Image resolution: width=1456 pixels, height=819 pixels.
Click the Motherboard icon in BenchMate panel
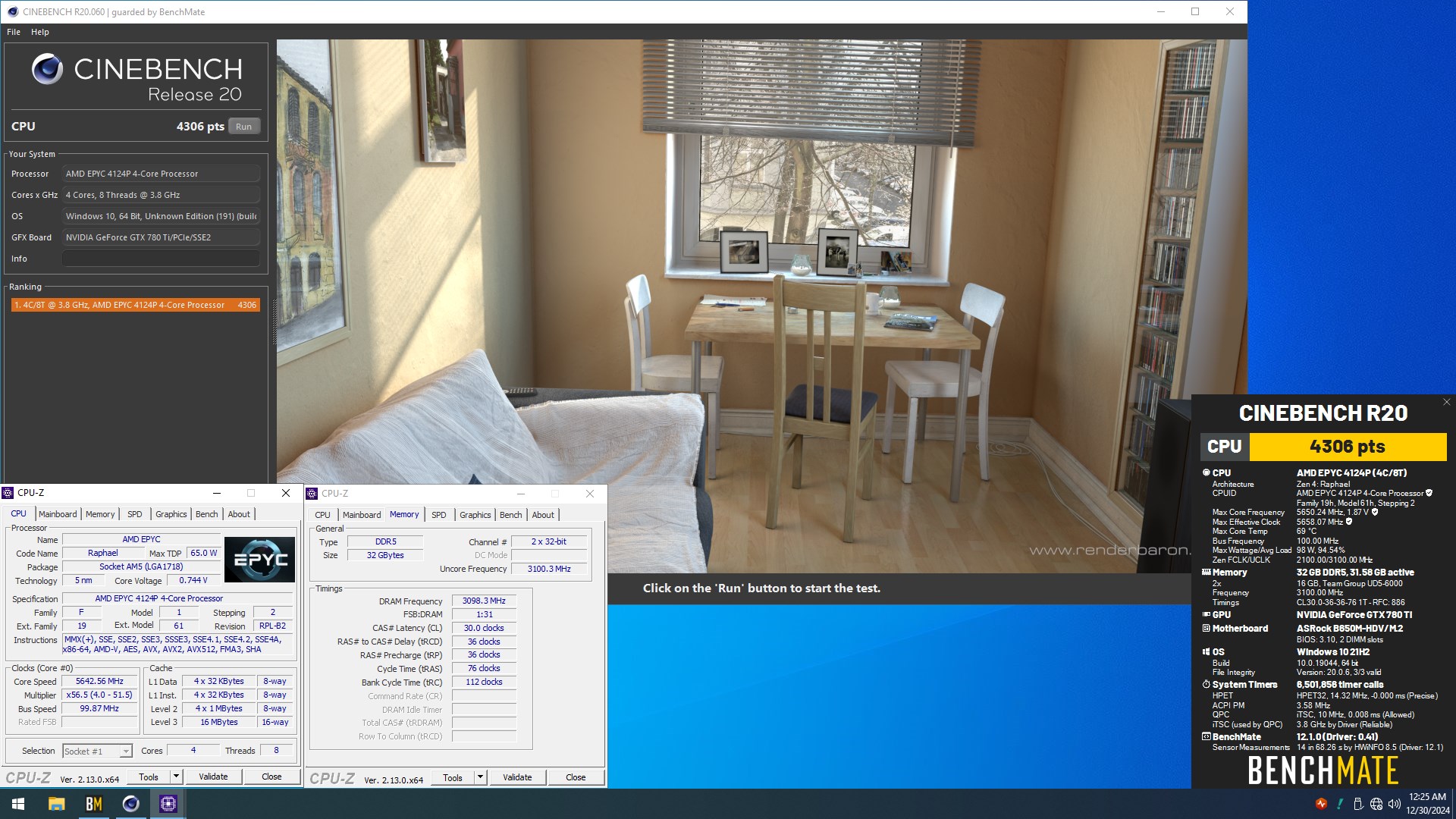pos(1206,629)
